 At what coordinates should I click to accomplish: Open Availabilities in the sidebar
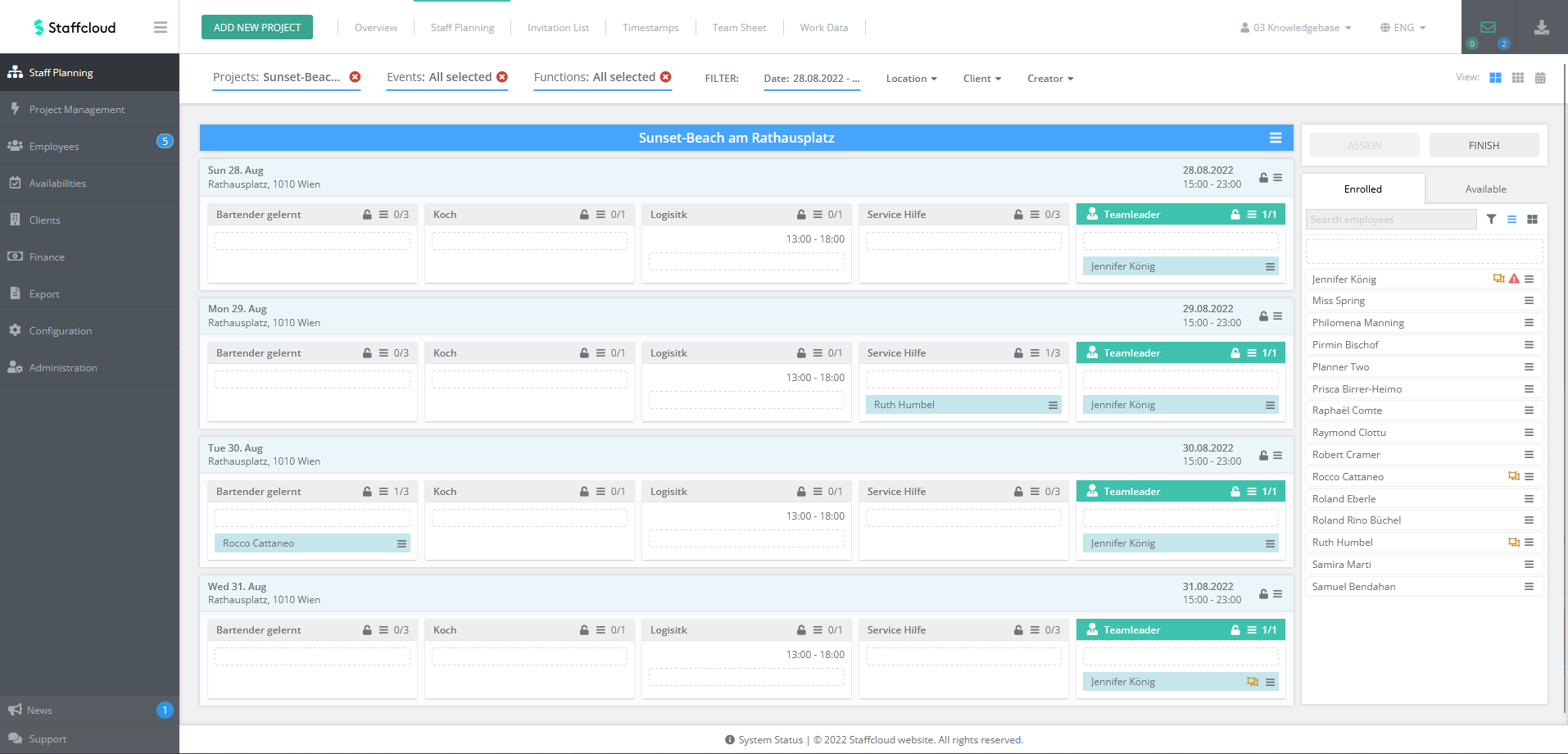tap(89, 183)
